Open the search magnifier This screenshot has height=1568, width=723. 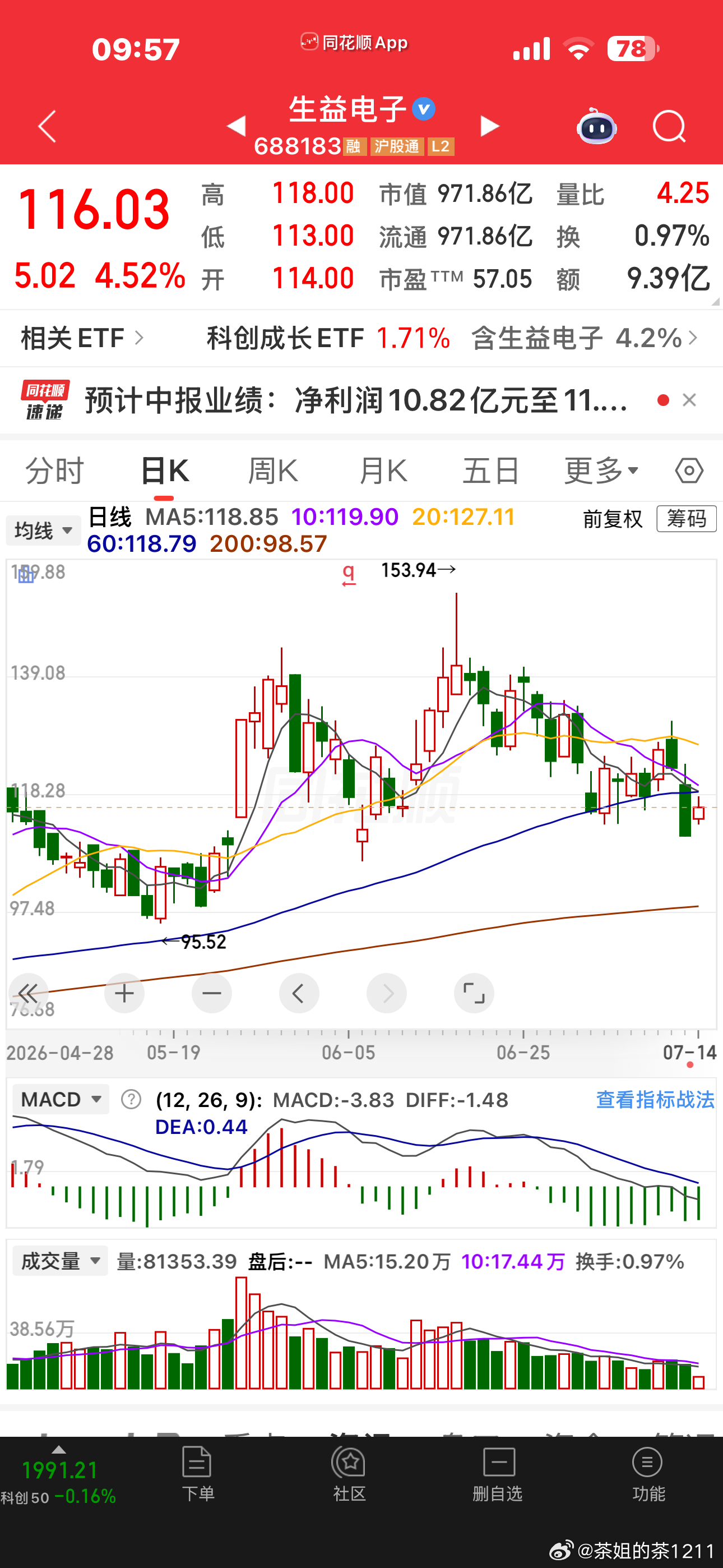coord(669,127)
